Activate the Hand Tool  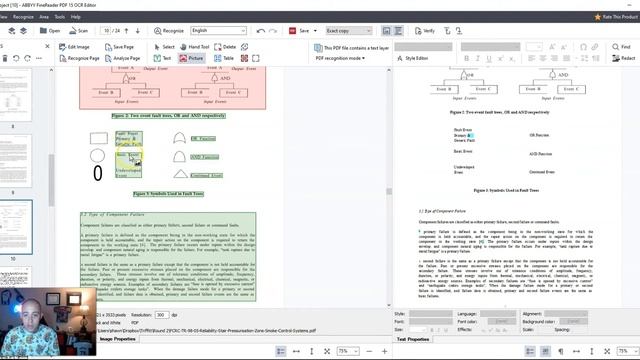(x=194, y=47)
